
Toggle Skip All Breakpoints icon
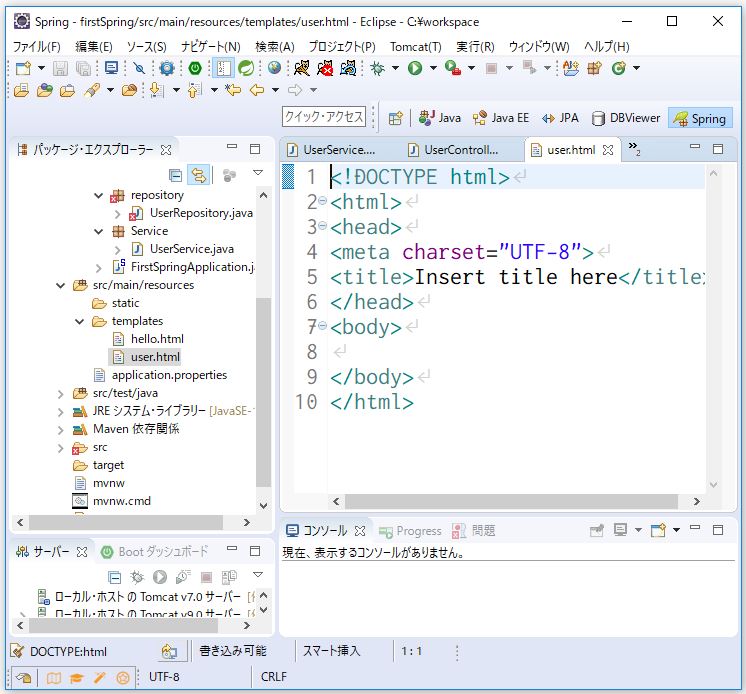pyautogui.click(x=139, y=68)
